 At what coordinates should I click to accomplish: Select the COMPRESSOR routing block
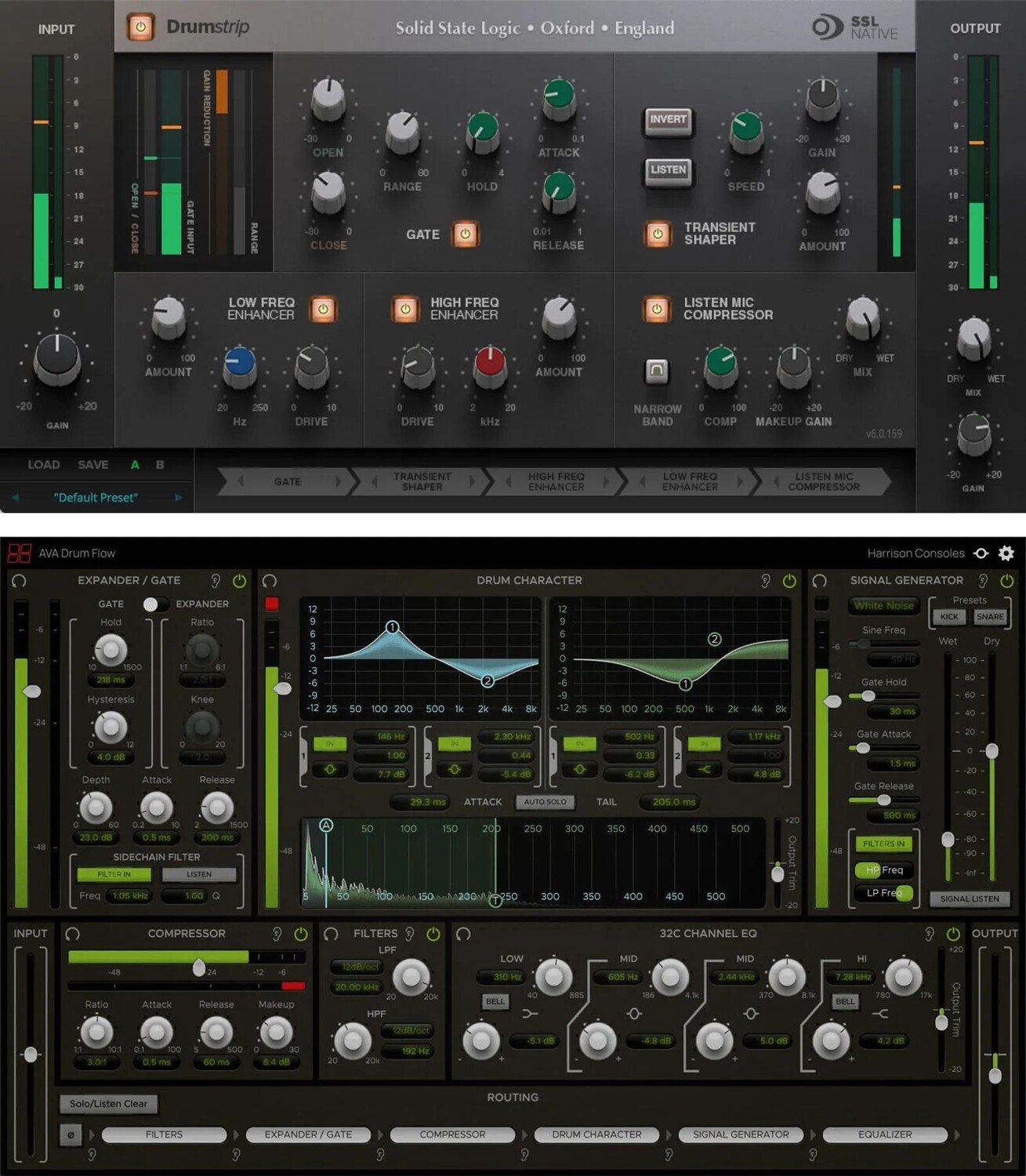pyautogui.click(x=452, y=1134)
